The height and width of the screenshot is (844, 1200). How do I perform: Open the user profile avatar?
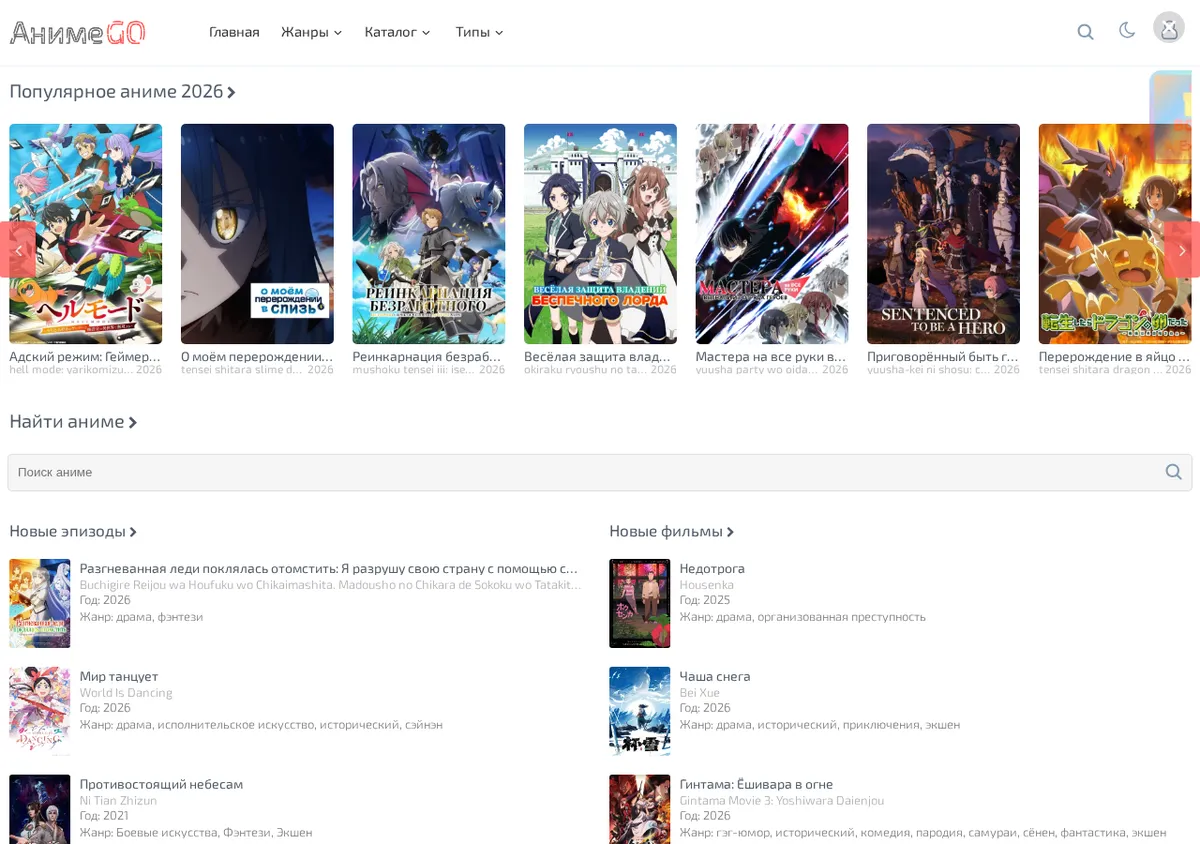tap(1168, 27)
